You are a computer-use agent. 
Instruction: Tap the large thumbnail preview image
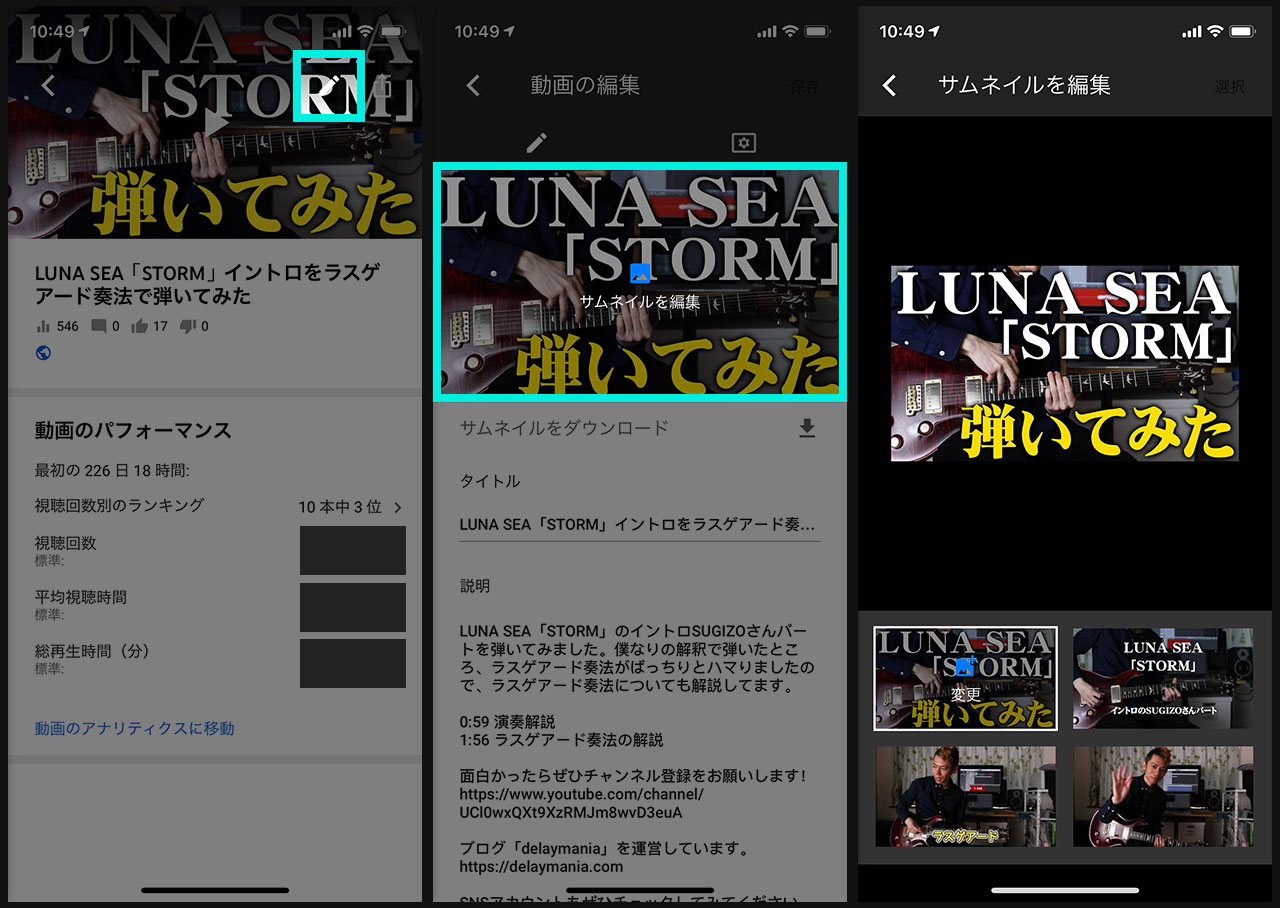pyautogui.click(x=1065, y=363)
